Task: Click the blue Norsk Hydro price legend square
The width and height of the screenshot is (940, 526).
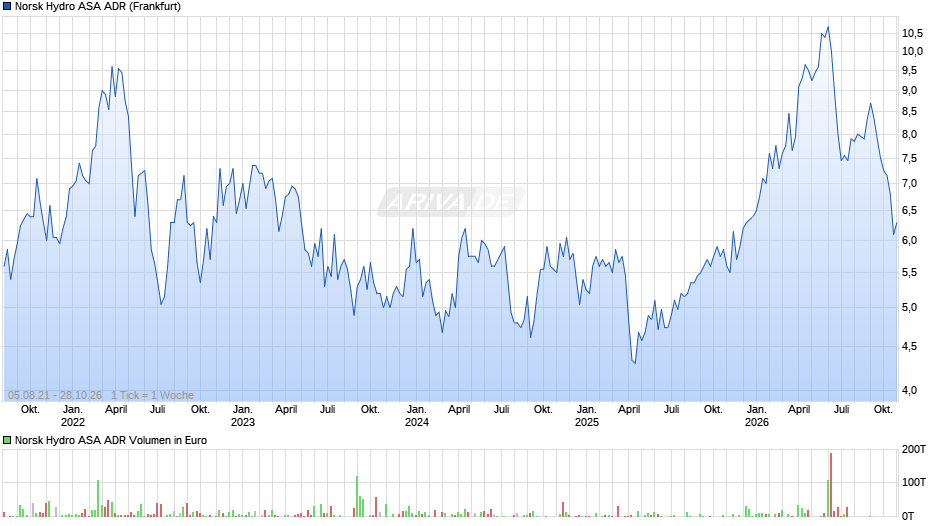Action: pyautogui.click(x=7, y=7)
